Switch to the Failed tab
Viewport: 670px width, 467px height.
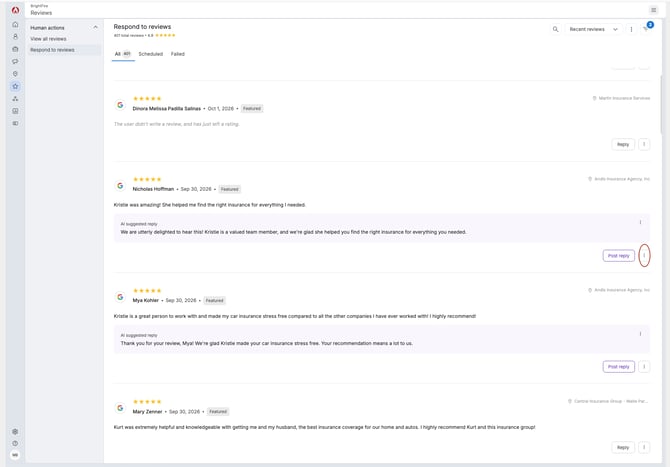pos(178,54)
